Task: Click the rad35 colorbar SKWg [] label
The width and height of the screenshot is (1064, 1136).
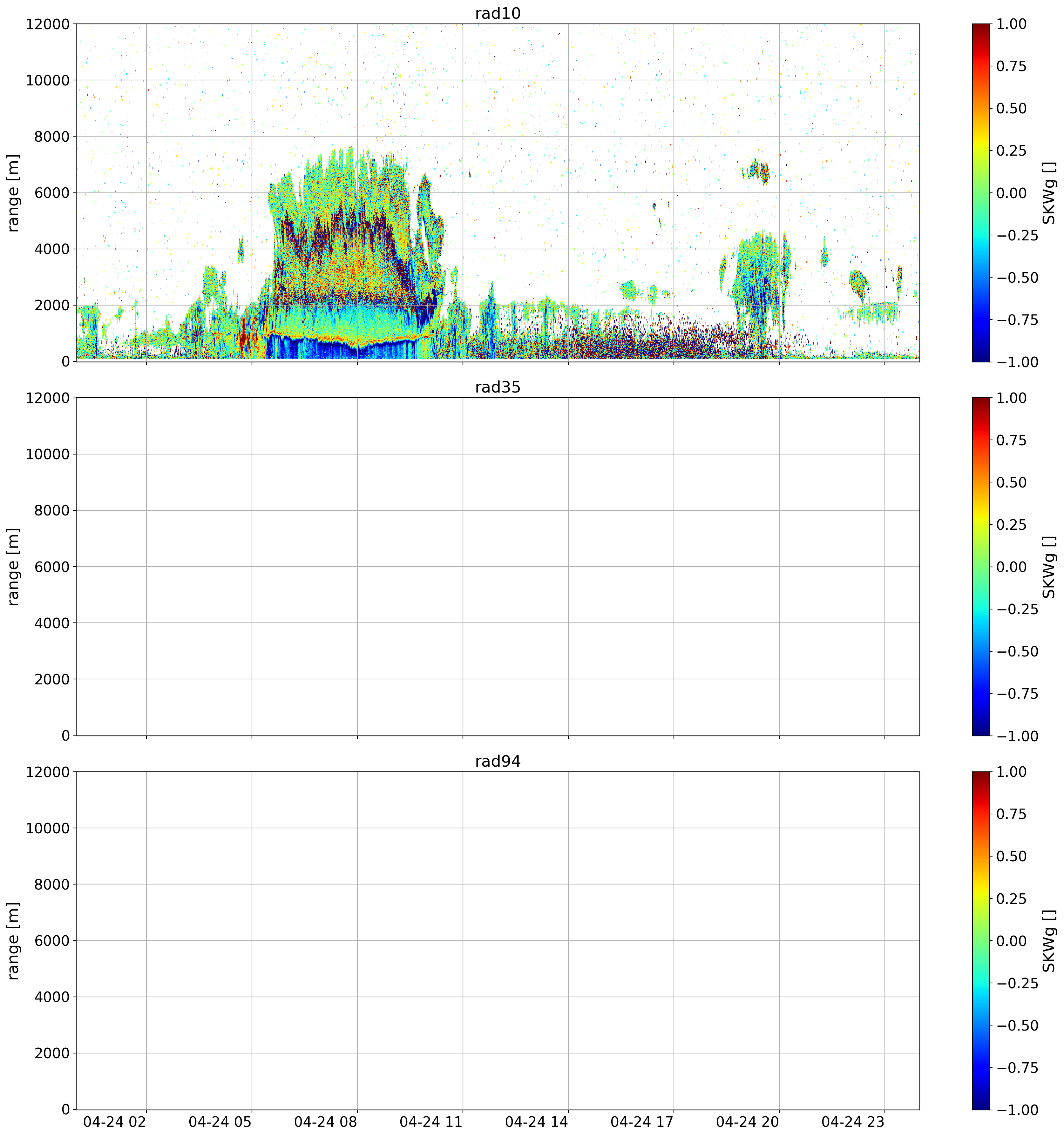Action: [x=1049, y=567]
